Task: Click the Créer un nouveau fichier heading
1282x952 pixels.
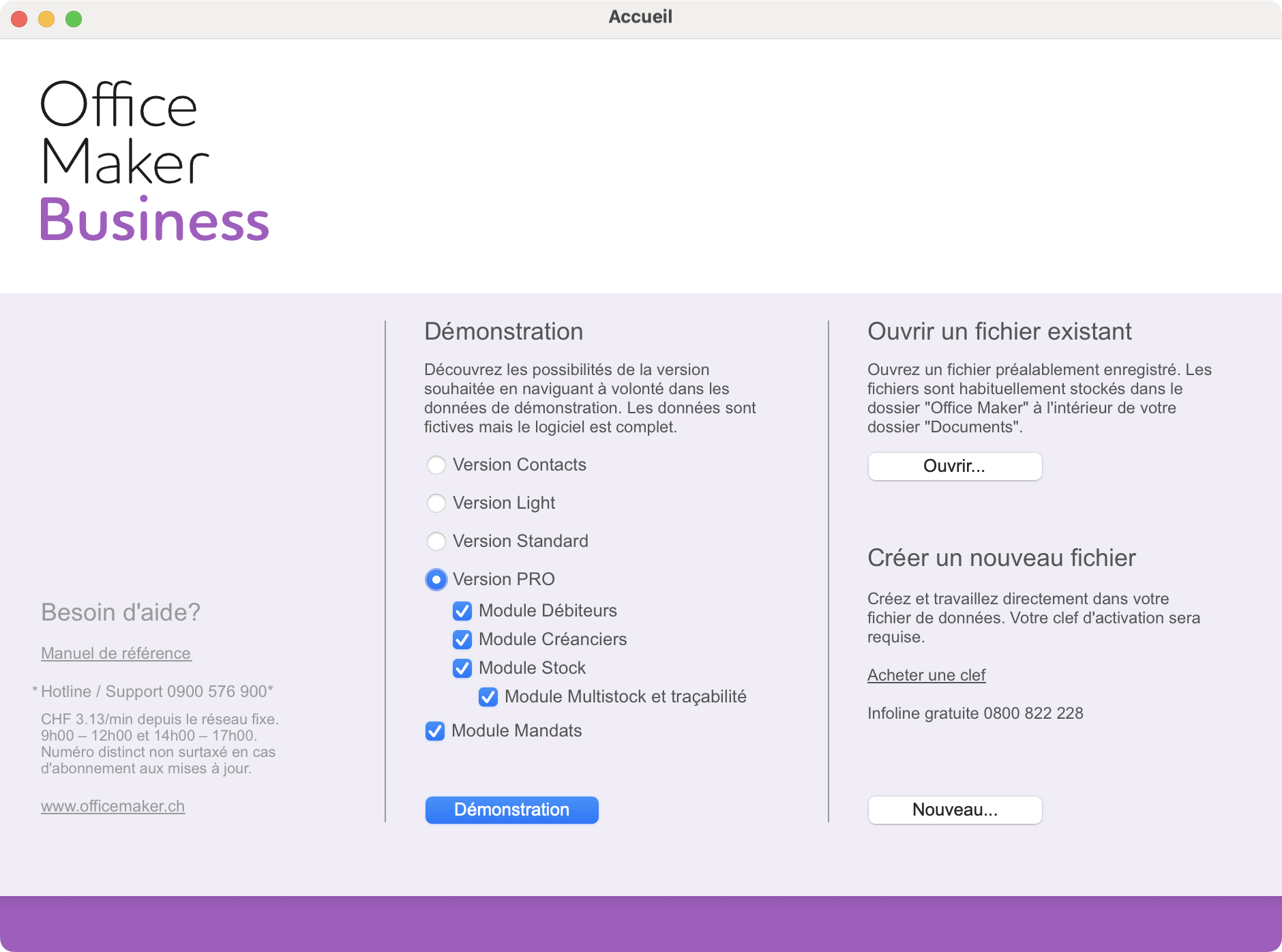Action: (x=1002, y=558)
